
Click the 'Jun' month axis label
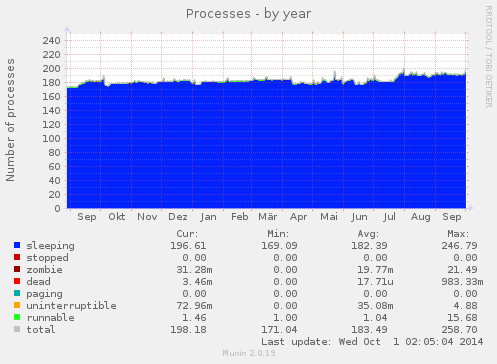(359, 217)
